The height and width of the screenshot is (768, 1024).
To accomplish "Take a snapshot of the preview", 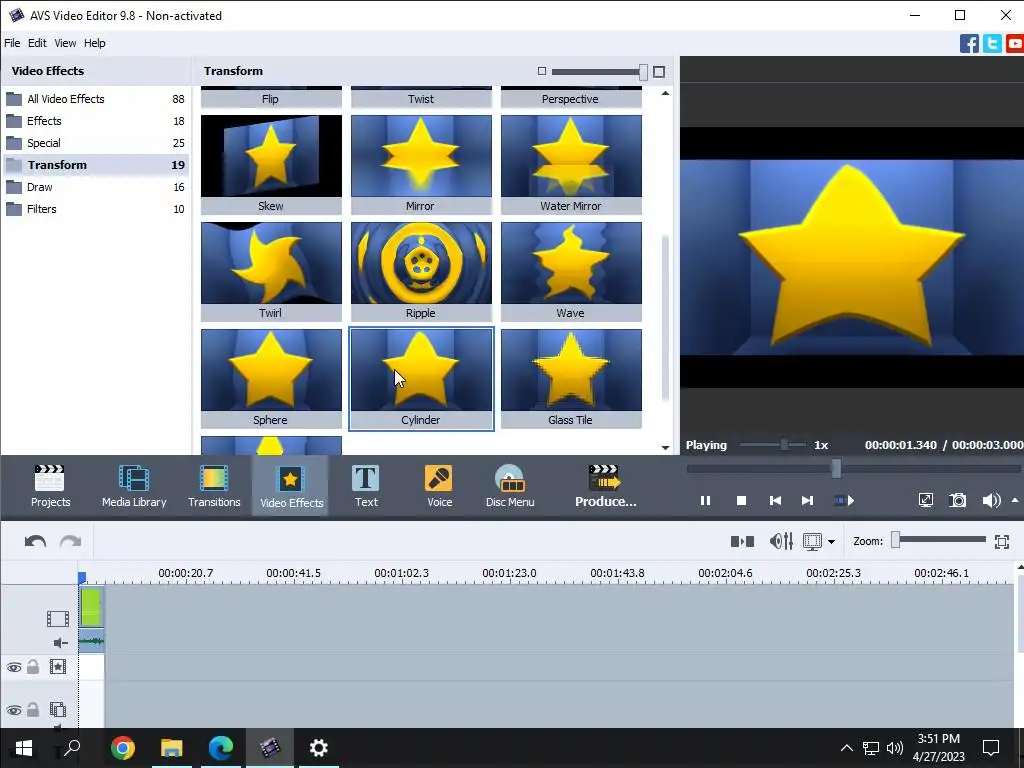I will tap(957, 501).
